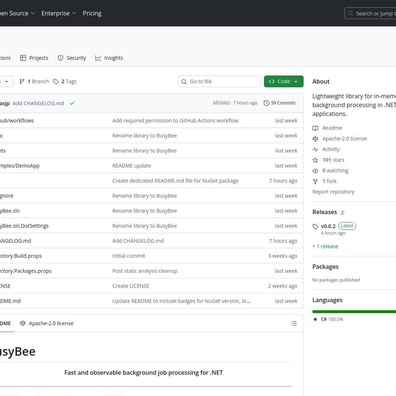Open commit 'Add required permission to GitHub Actions workflow'
The height and width of the screenshot is (396, 396).
pyautogui.click(x=175, y=121)
